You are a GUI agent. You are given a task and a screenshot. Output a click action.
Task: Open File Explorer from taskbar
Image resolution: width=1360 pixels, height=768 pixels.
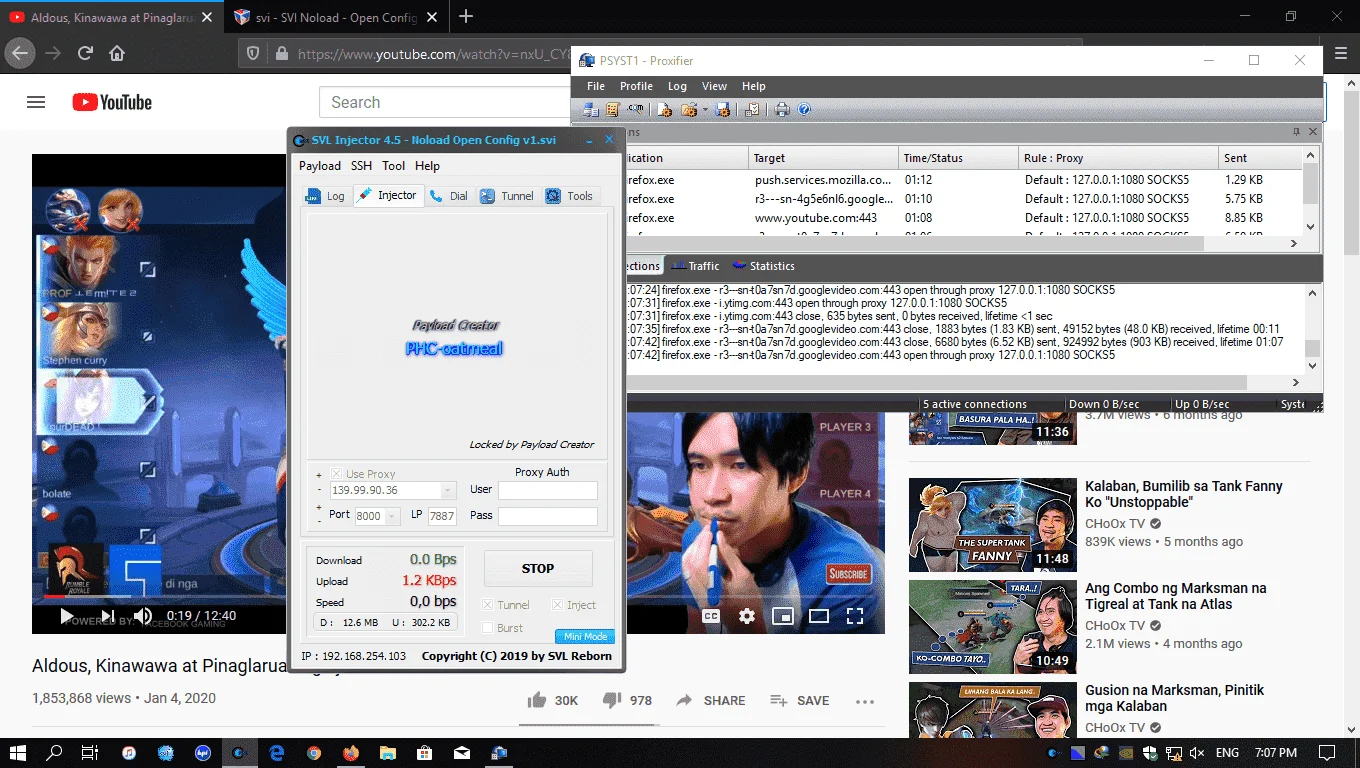[x=387, y=752]
